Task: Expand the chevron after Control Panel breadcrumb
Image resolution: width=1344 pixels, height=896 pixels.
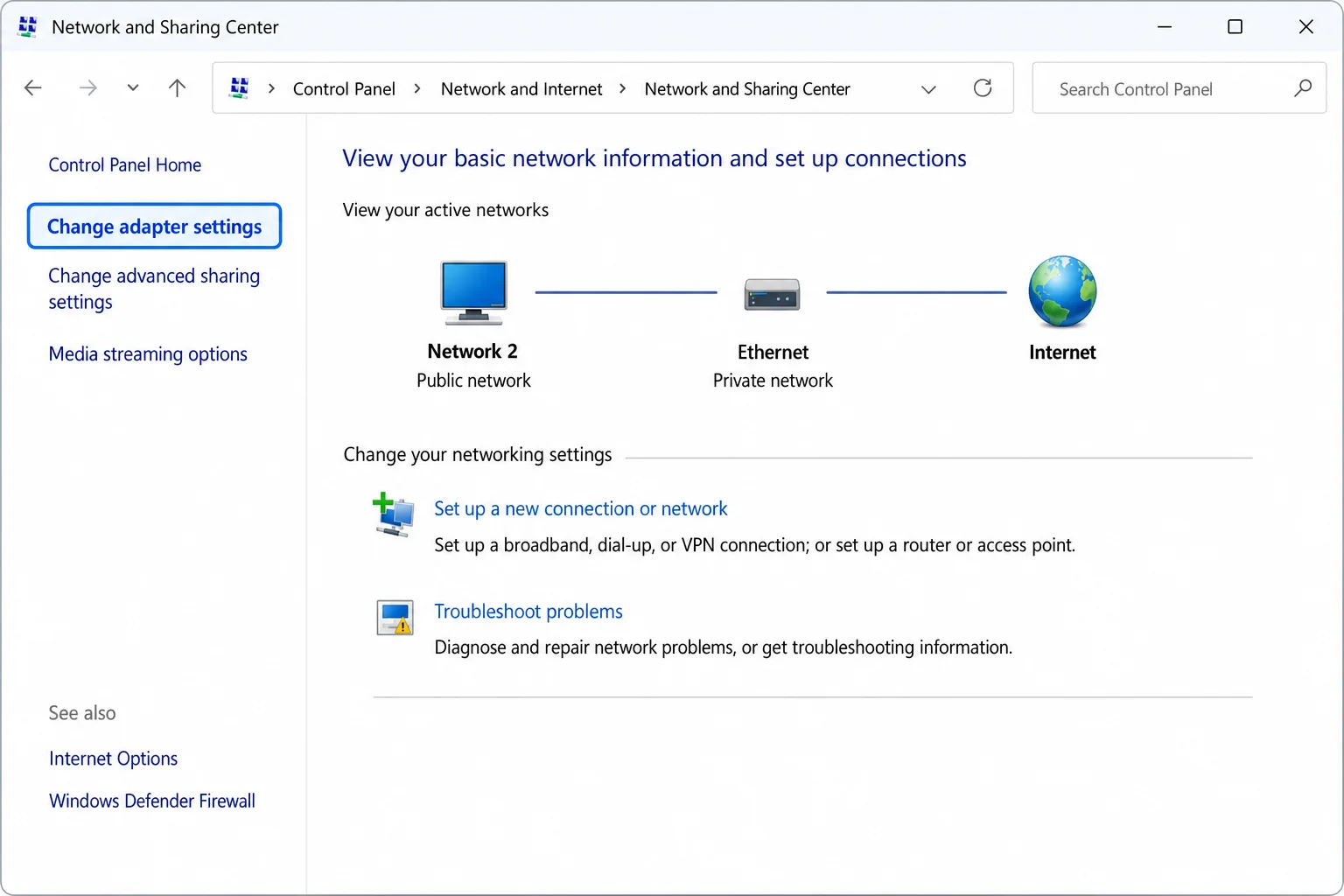Action: click(417, 88)
